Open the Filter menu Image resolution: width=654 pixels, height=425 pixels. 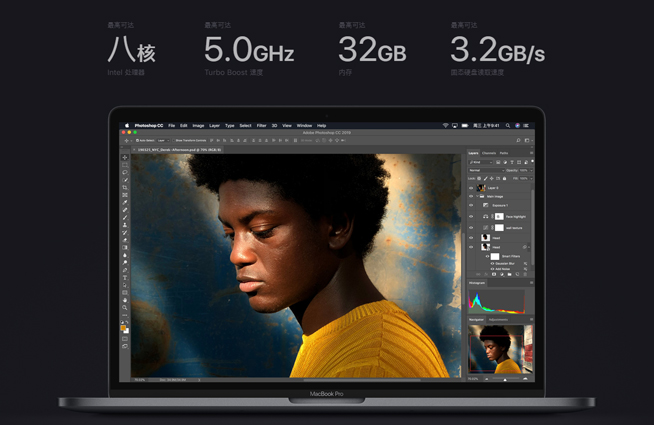tap(261, 125)
